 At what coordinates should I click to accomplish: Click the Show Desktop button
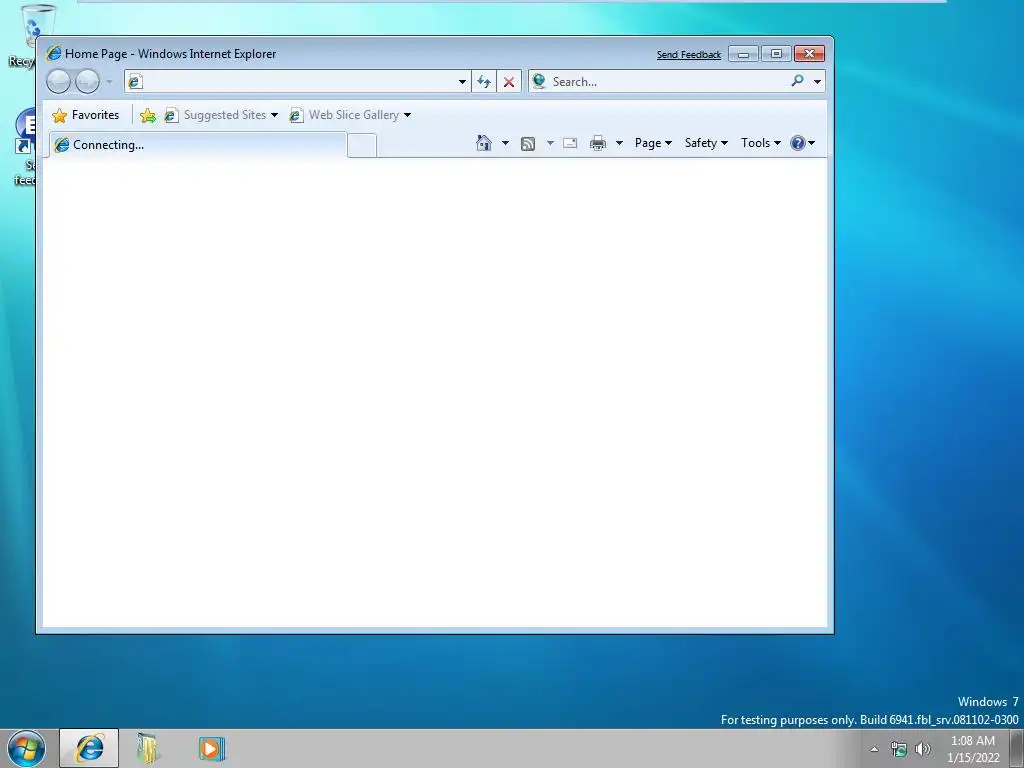(x=1017, y=749)
